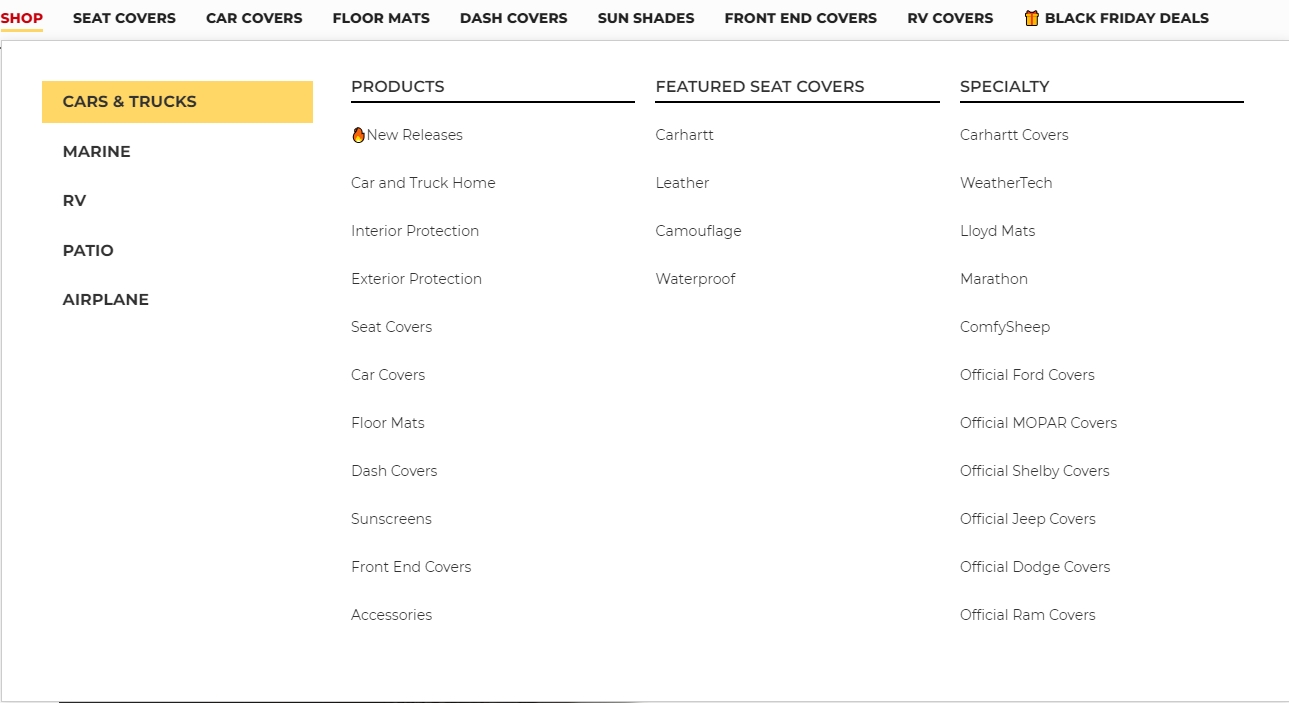The width and height of the screenshot is (1289, 703).
Task: Choose the Patio category
Action: click(88, 251)
